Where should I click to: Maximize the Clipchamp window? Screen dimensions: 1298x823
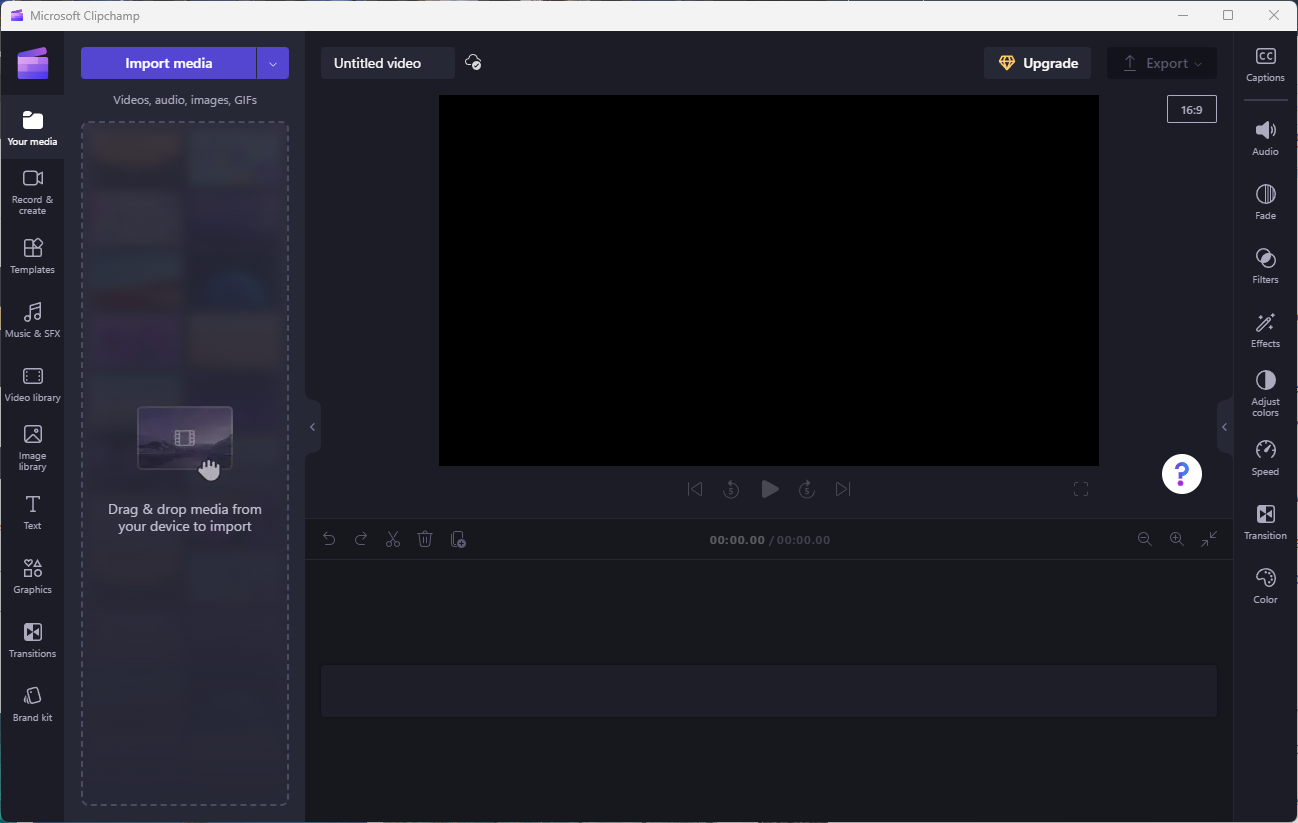click(x=1228, y=15)
